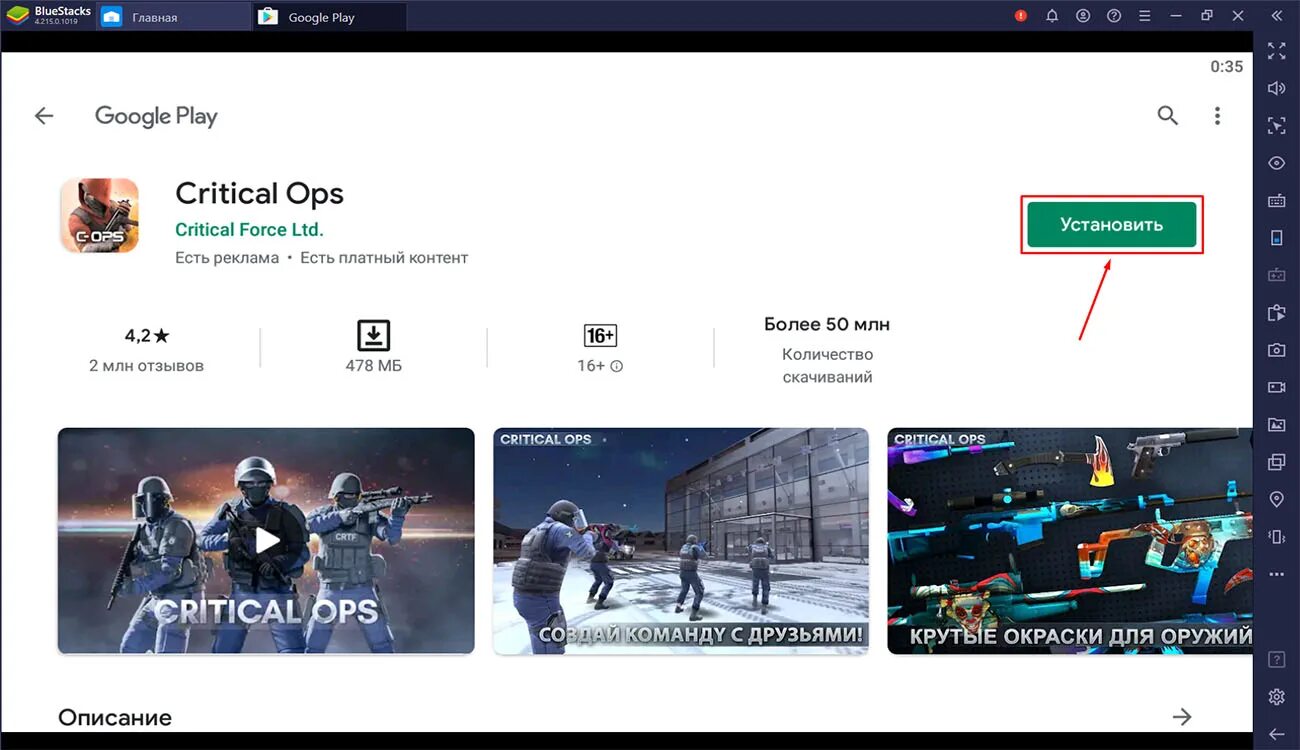Viewport: 1300px width, 750px height.
Task: Click the gamepad icon in sidebar
Action: pyautogui.click(x=1276, y=275)
